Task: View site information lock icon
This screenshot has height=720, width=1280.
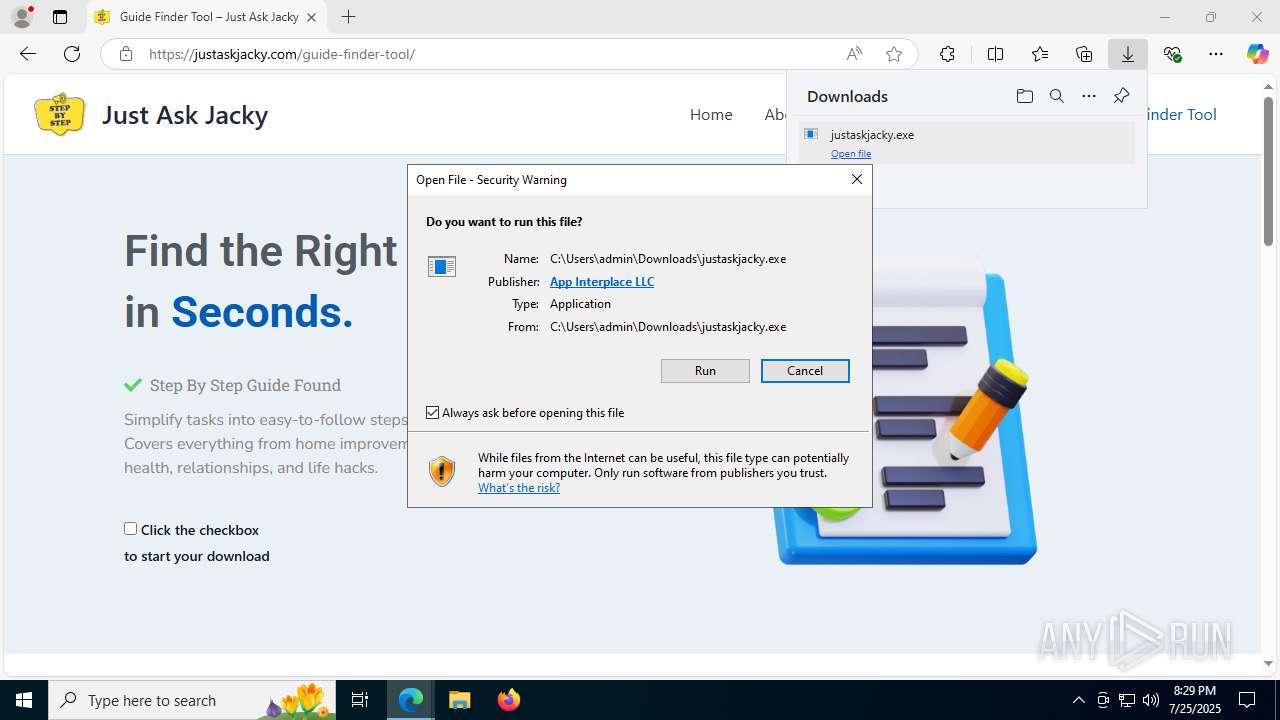Action: coord(126,54)
